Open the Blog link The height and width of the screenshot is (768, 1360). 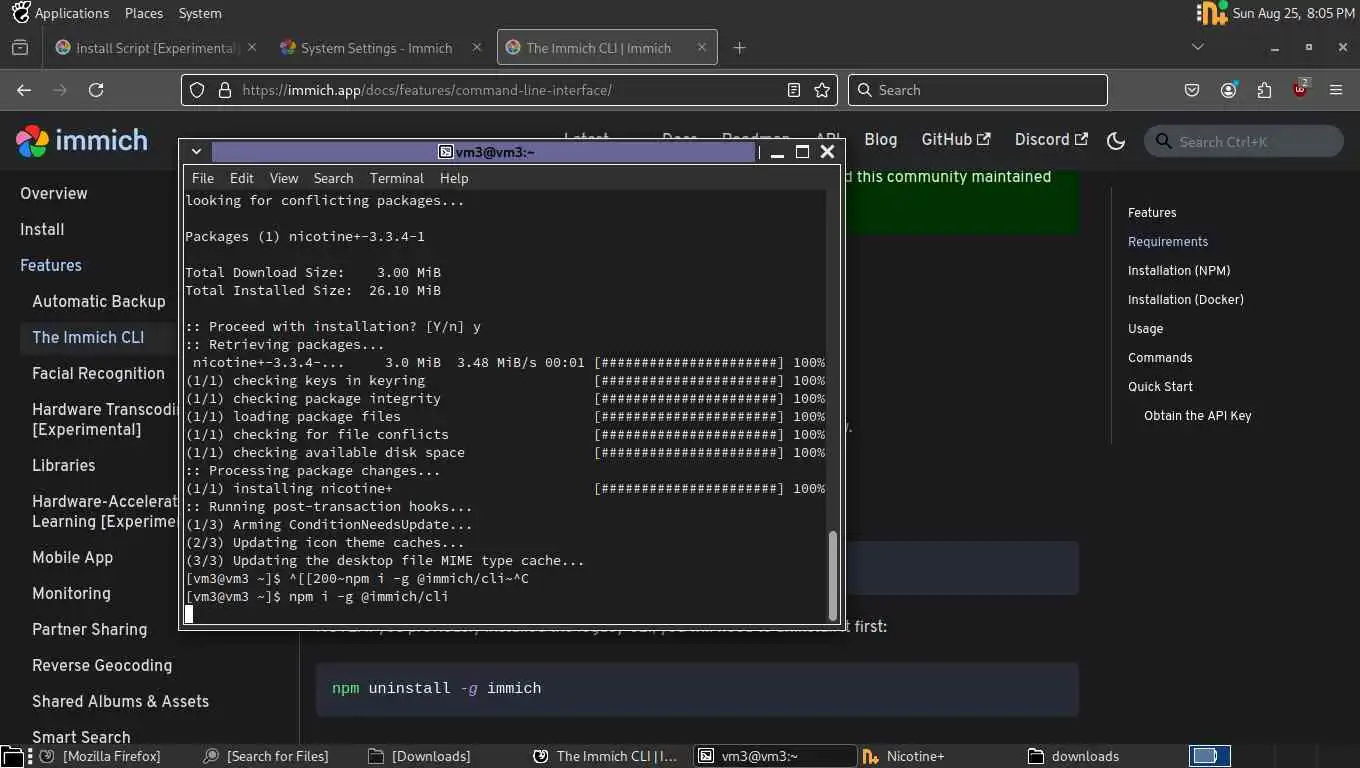tap(880, 140)
